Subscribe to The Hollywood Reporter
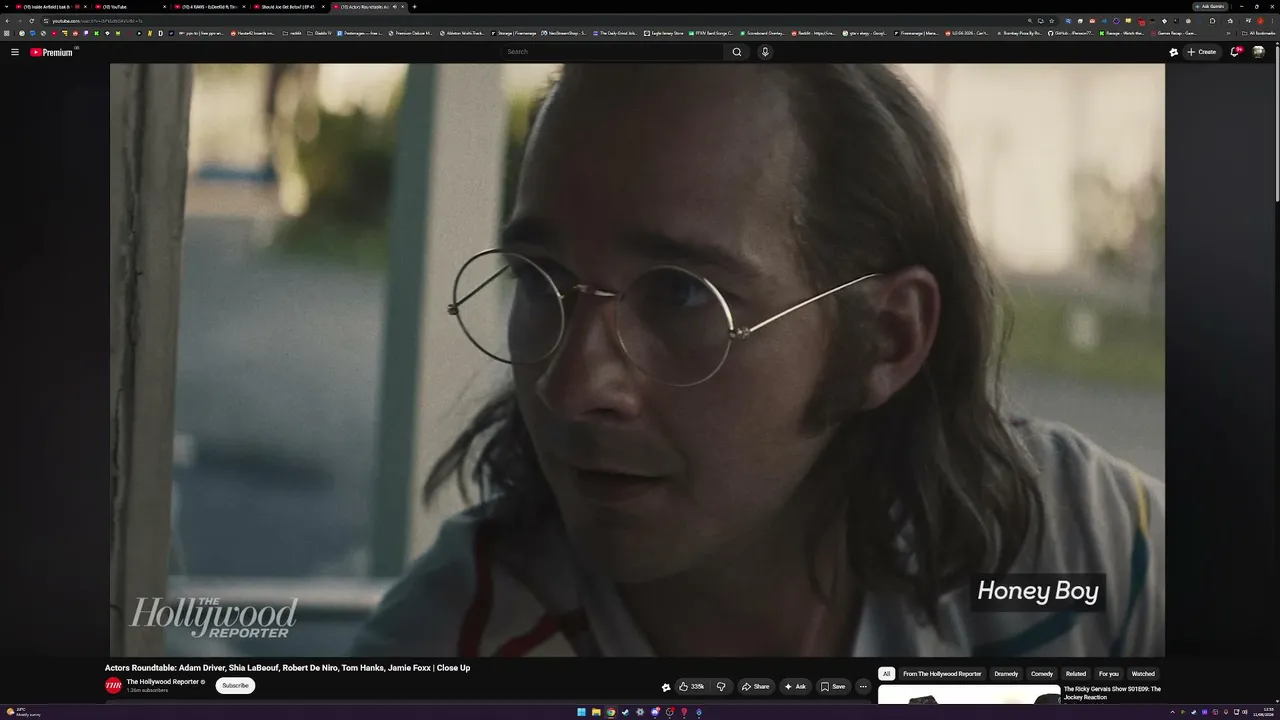This screenshot has width=1280, height=720. pos(235,685)
